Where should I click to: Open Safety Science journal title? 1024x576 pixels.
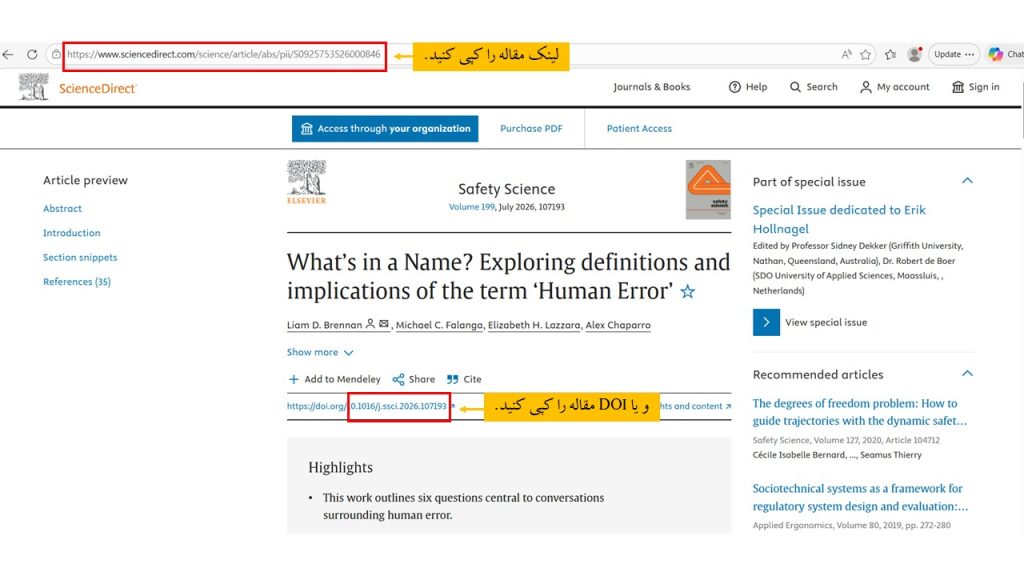(506, 189)
